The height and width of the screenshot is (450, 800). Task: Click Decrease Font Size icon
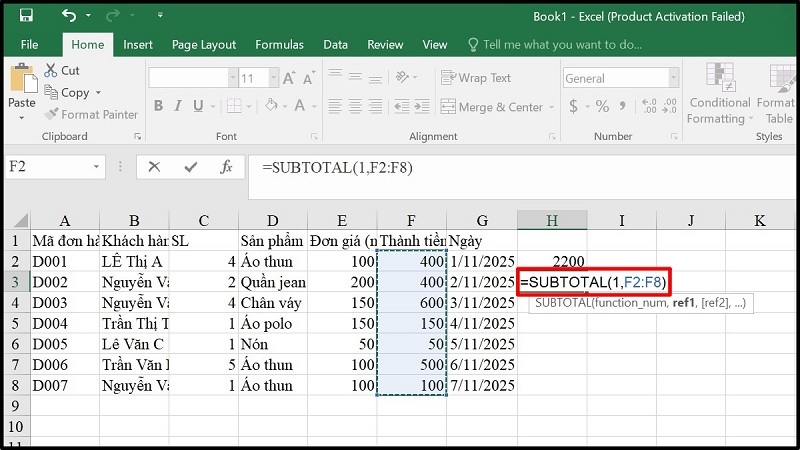(x=309, y=78)
